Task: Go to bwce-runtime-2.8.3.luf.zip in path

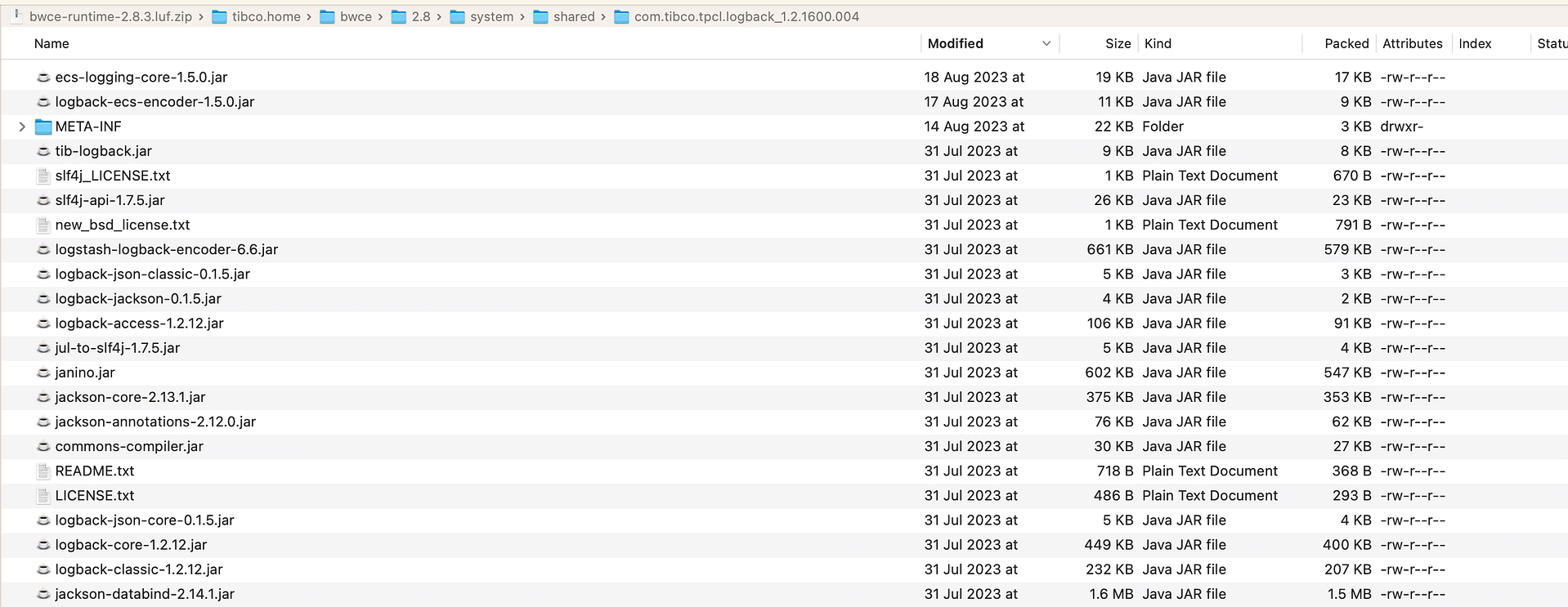Action: (111, 17)
